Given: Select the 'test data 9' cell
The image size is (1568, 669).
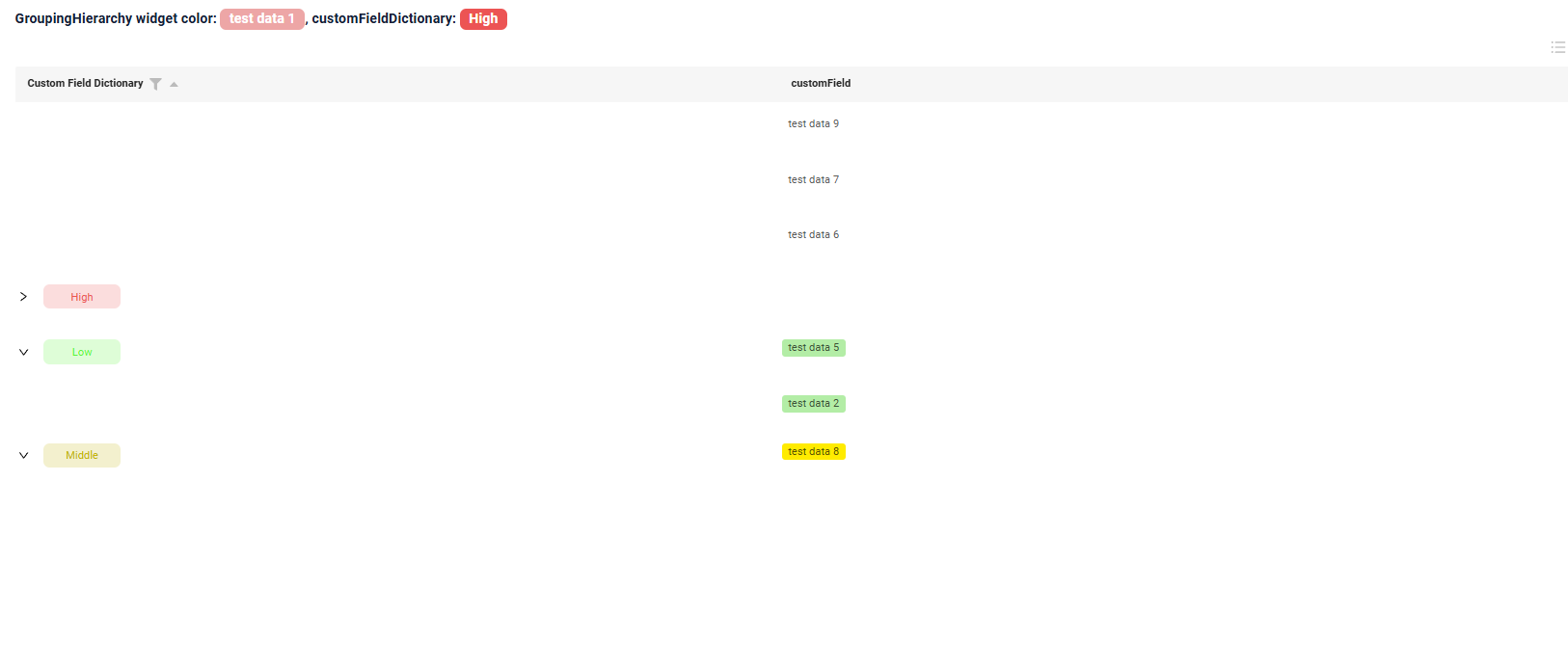Looking at the screenshot, I should (813, 124).
